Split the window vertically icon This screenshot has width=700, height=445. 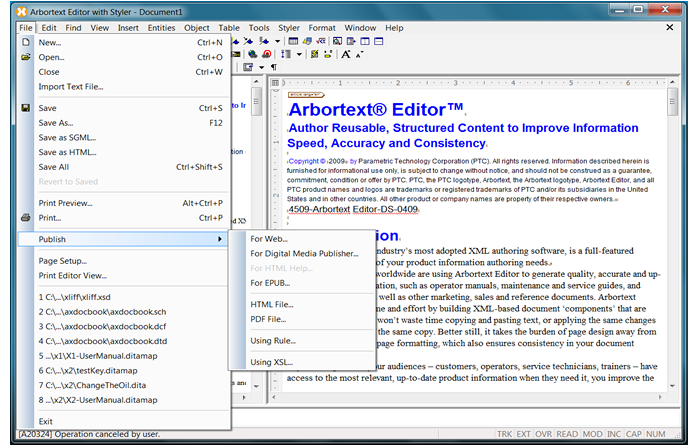click(365, 42)
